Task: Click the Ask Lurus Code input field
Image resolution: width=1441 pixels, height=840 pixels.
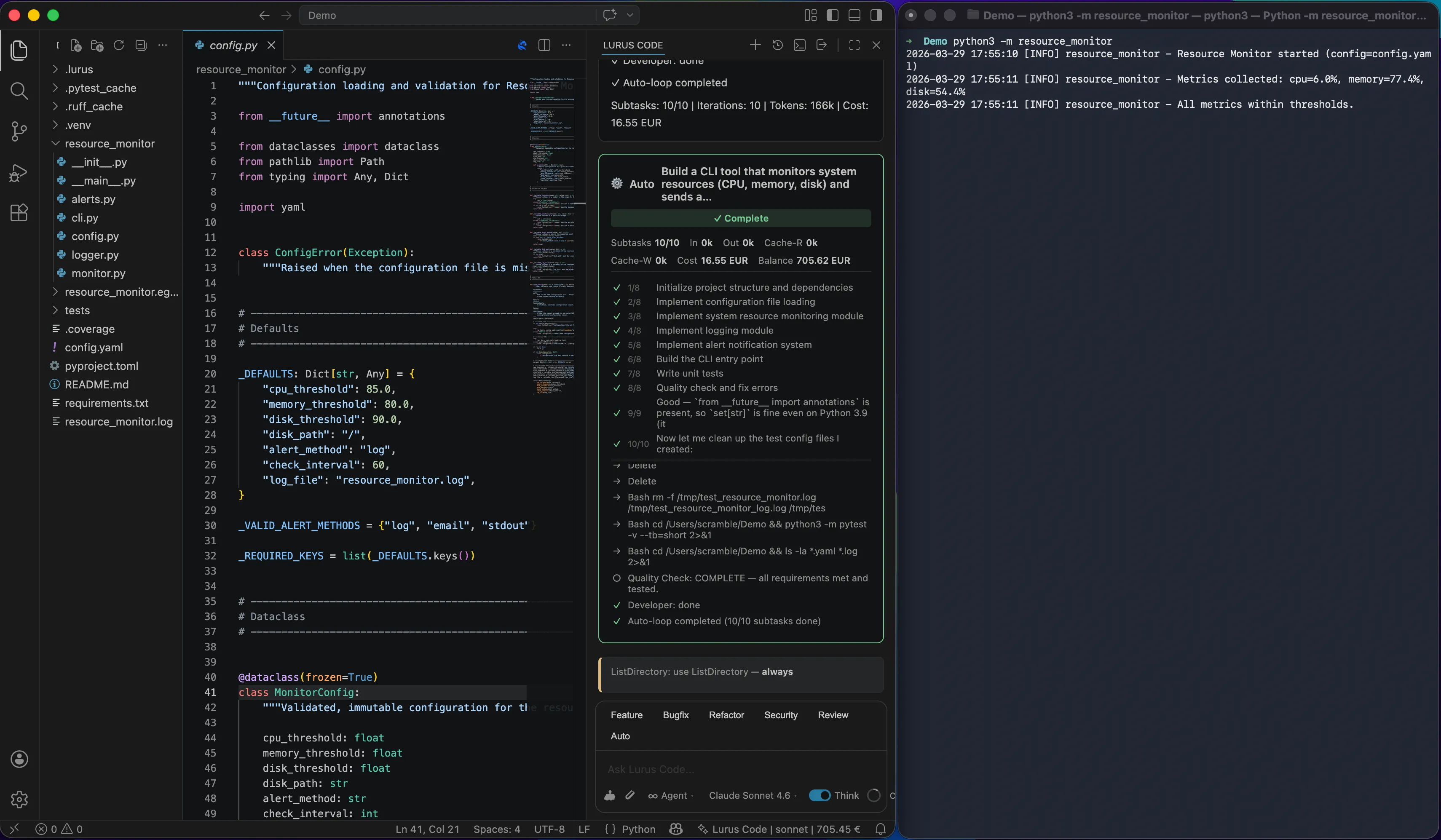Action: (741, 769)
